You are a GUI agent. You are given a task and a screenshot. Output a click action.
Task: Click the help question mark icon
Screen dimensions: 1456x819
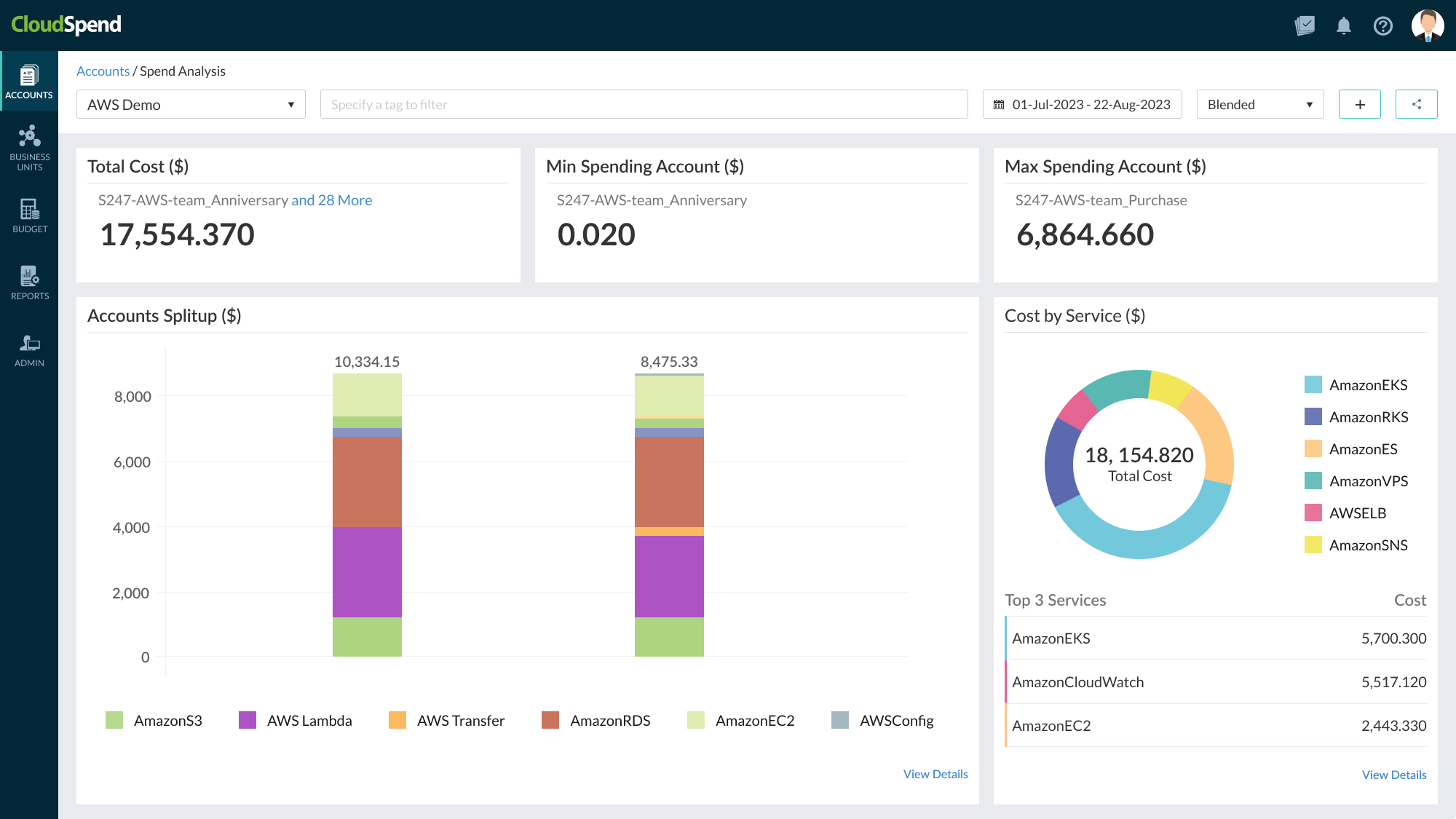(x=1383, y=24)
